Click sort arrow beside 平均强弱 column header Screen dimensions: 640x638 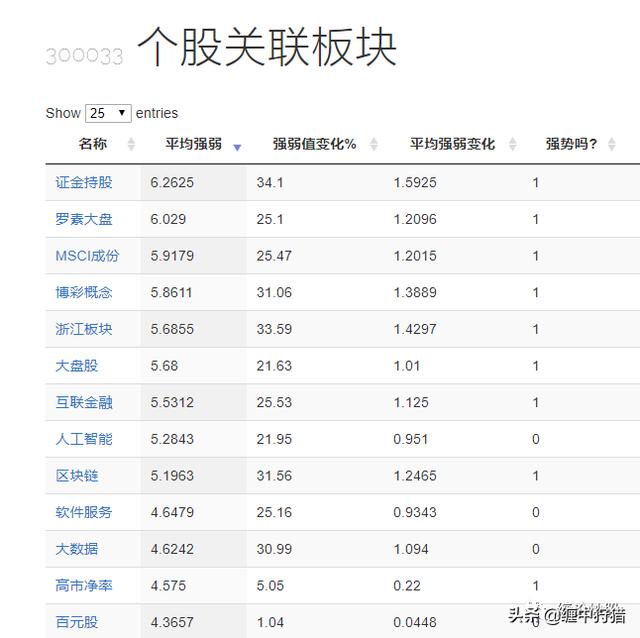tap(237, 146)
